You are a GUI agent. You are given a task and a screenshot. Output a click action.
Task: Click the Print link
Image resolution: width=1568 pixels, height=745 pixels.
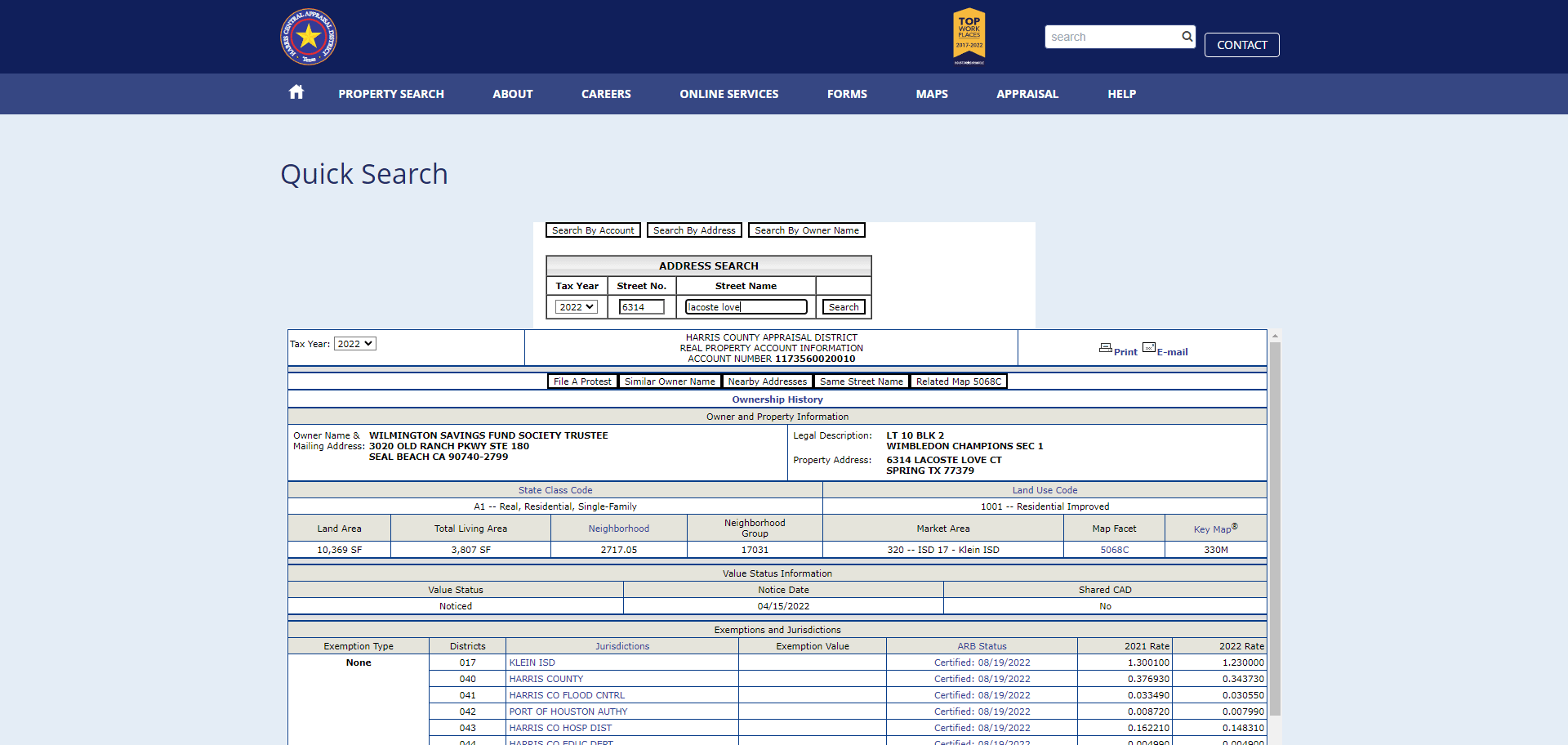pos(1125,352)
